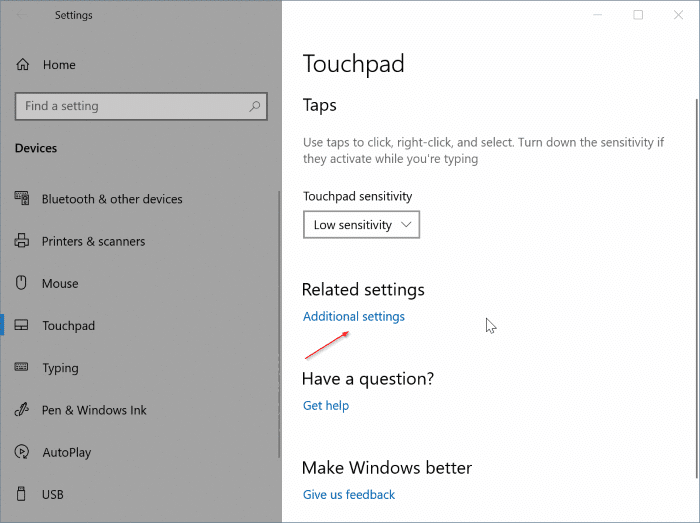Open the Mouse settings page
Viewport: 700px width, 523px height.
60,283
